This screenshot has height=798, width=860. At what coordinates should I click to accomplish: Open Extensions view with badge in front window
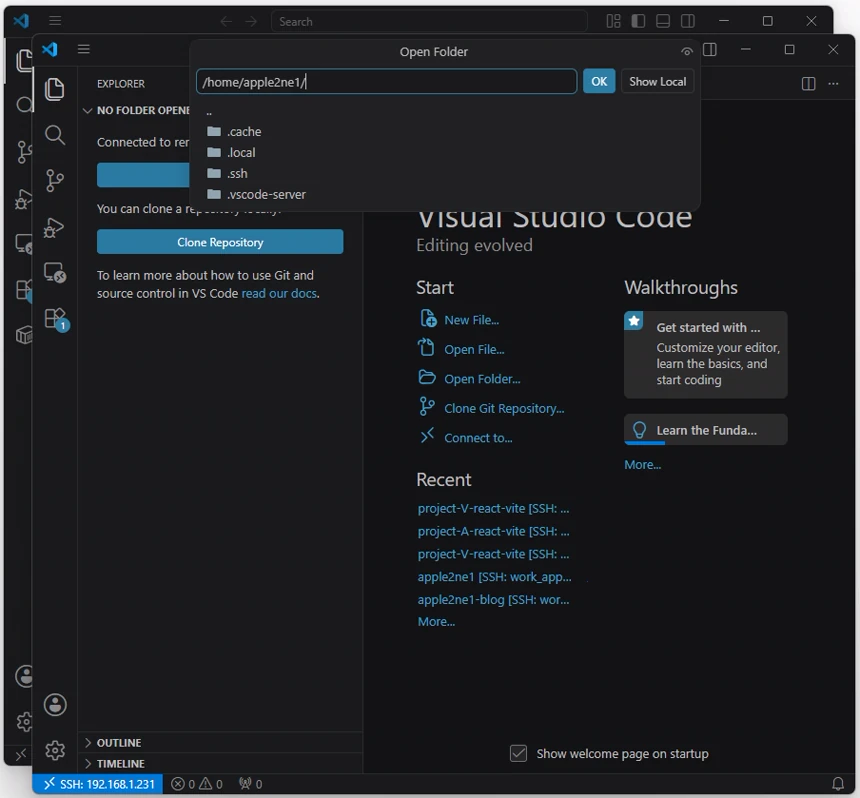point(56,319)
